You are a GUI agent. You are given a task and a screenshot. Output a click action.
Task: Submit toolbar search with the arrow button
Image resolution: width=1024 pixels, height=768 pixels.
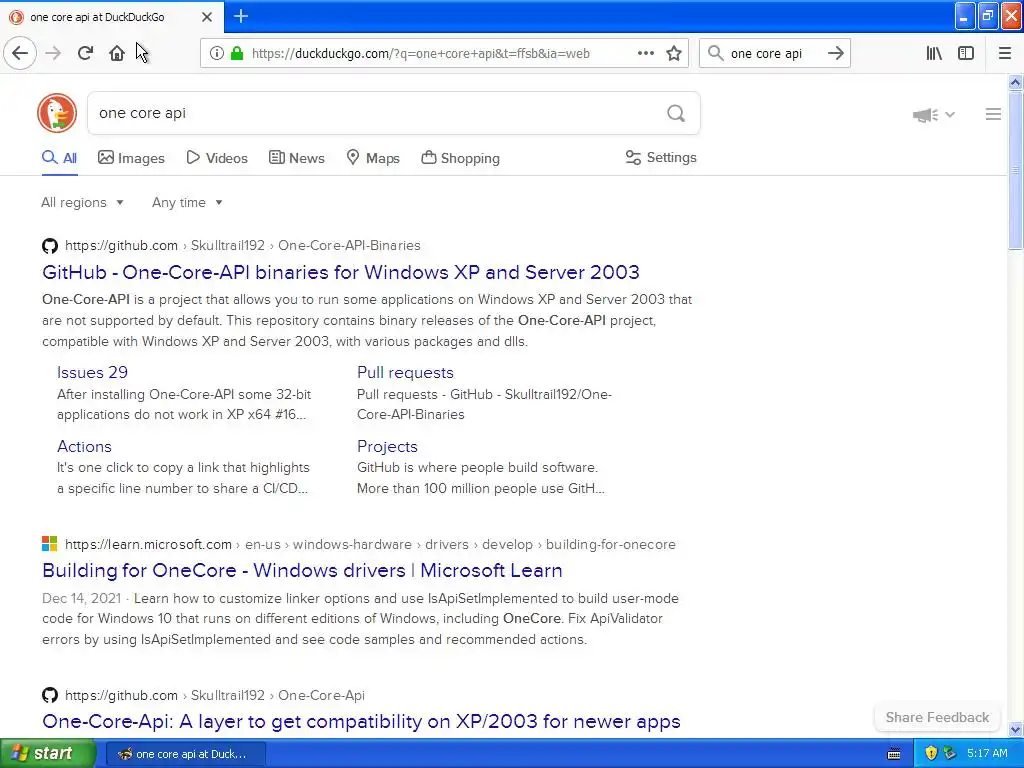tap(835, 54)
